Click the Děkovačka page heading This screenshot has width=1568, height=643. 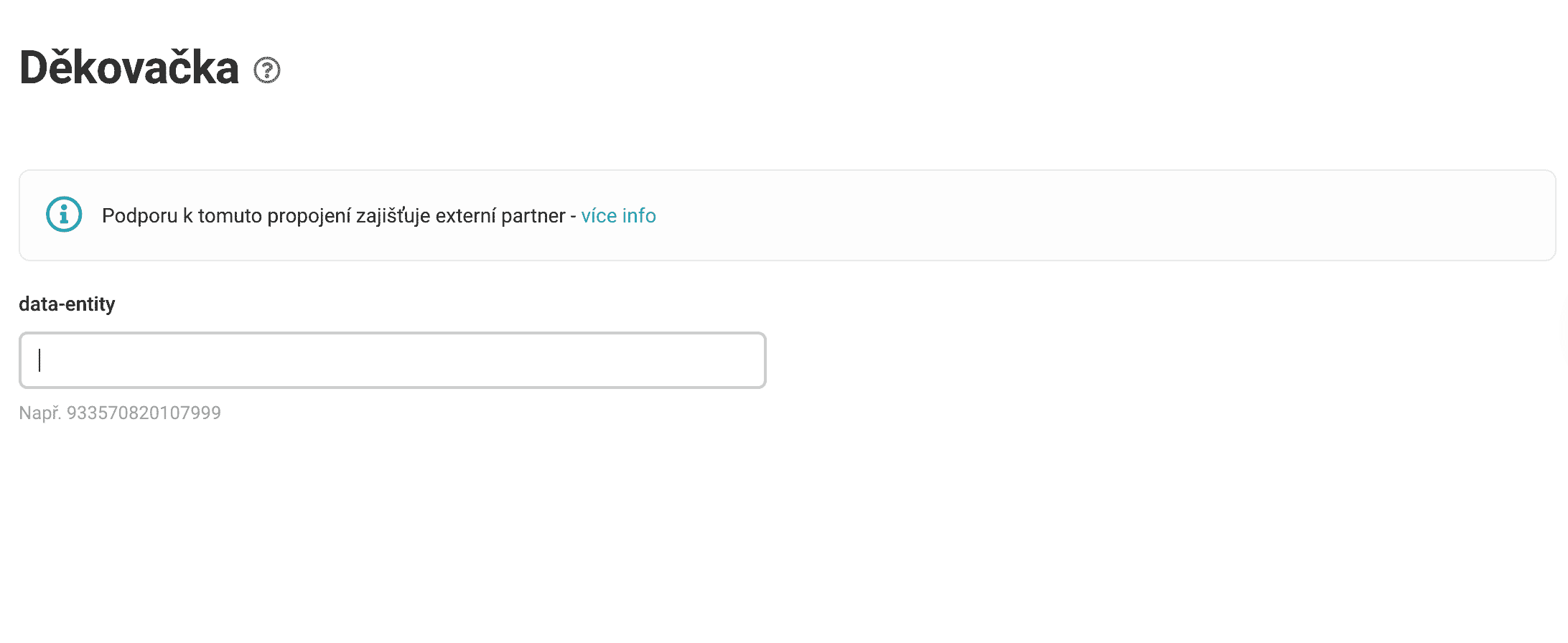[x=129, y=67]
